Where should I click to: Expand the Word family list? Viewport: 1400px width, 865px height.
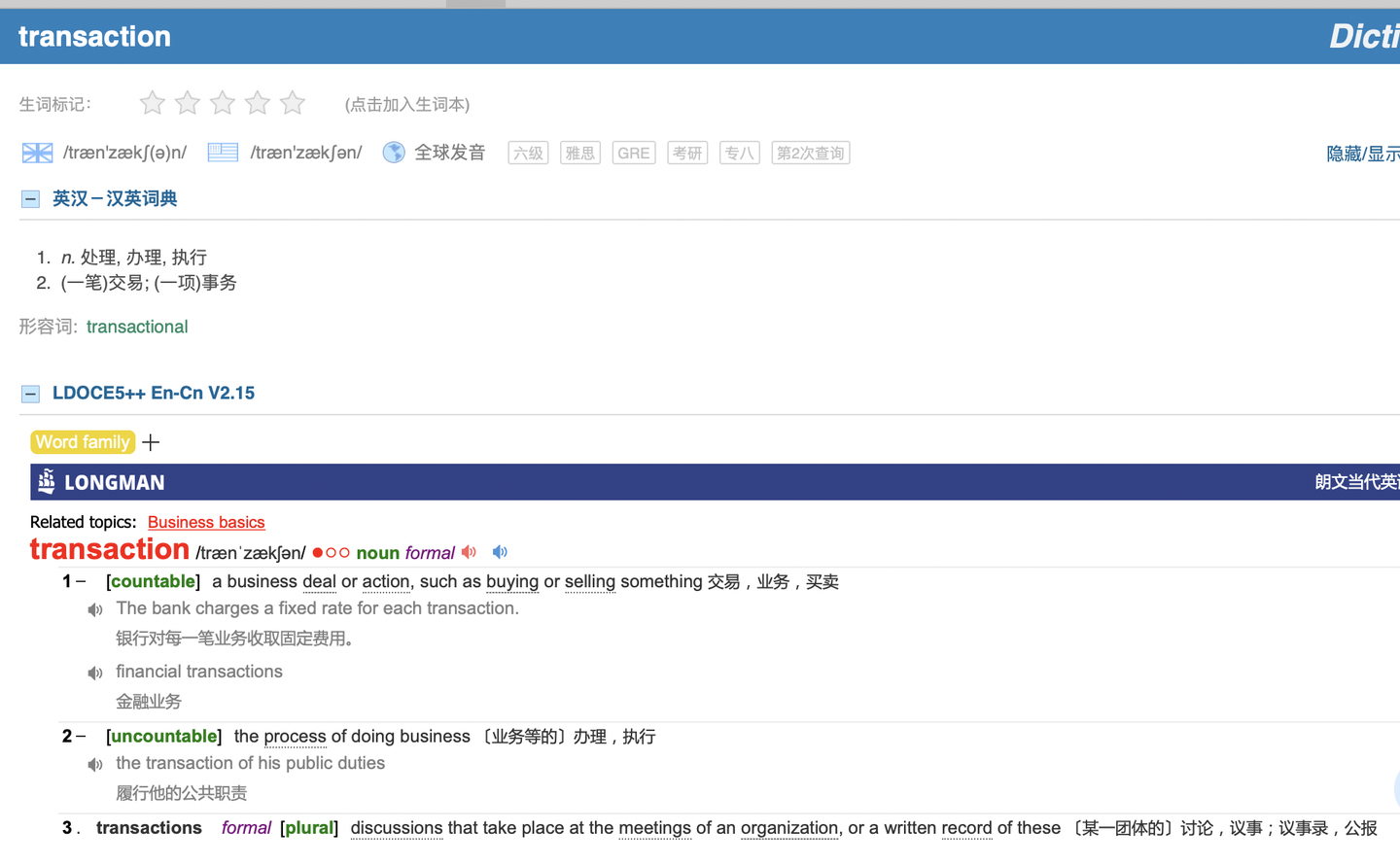tap(151, 442)
